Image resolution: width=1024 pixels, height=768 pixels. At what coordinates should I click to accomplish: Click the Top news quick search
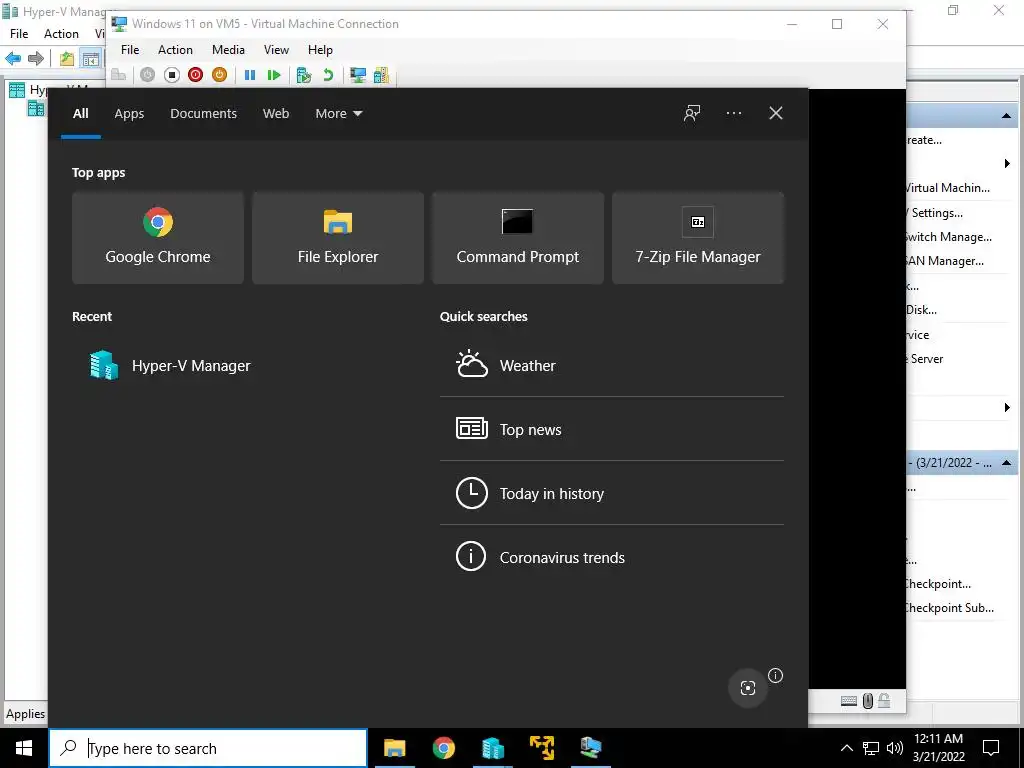pyautogui.click(x=612, y=429)
